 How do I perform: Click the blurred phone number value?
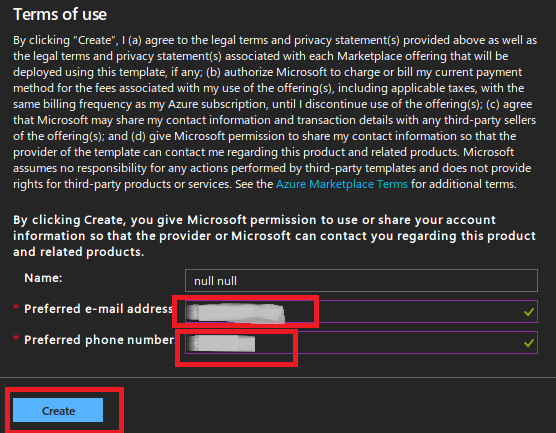coord(221,343)
